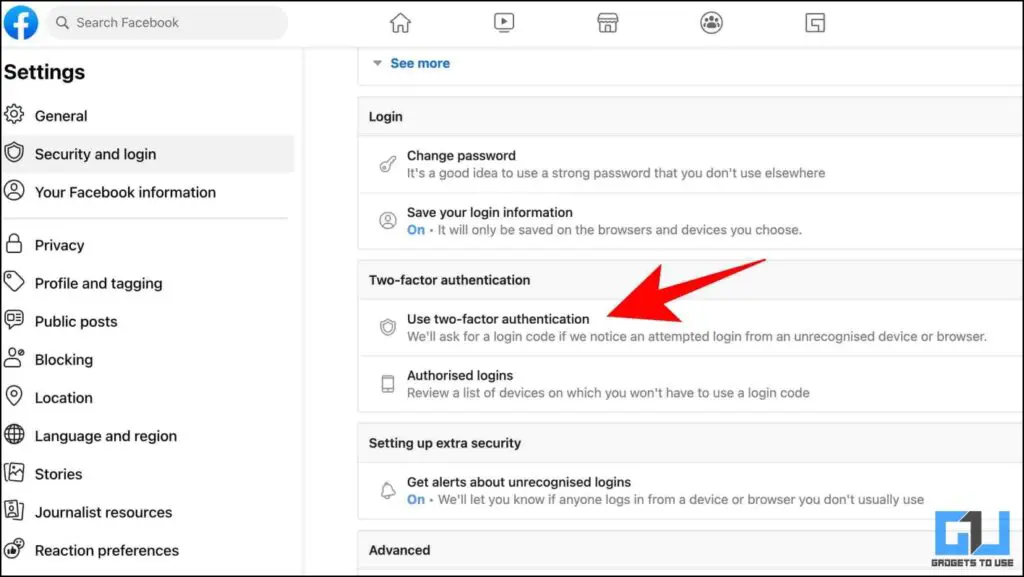Click the Blocking icon
The image size is (1024, 577).
coord(14,358)
